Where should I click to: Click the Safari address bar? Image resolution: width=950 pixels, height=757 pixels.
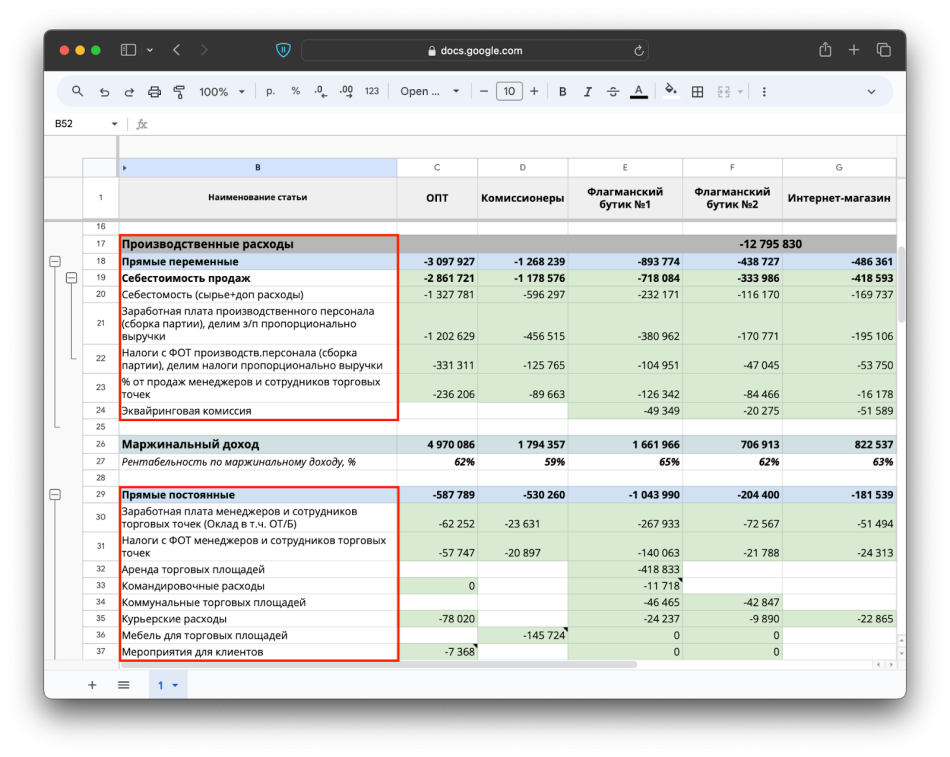474,50
